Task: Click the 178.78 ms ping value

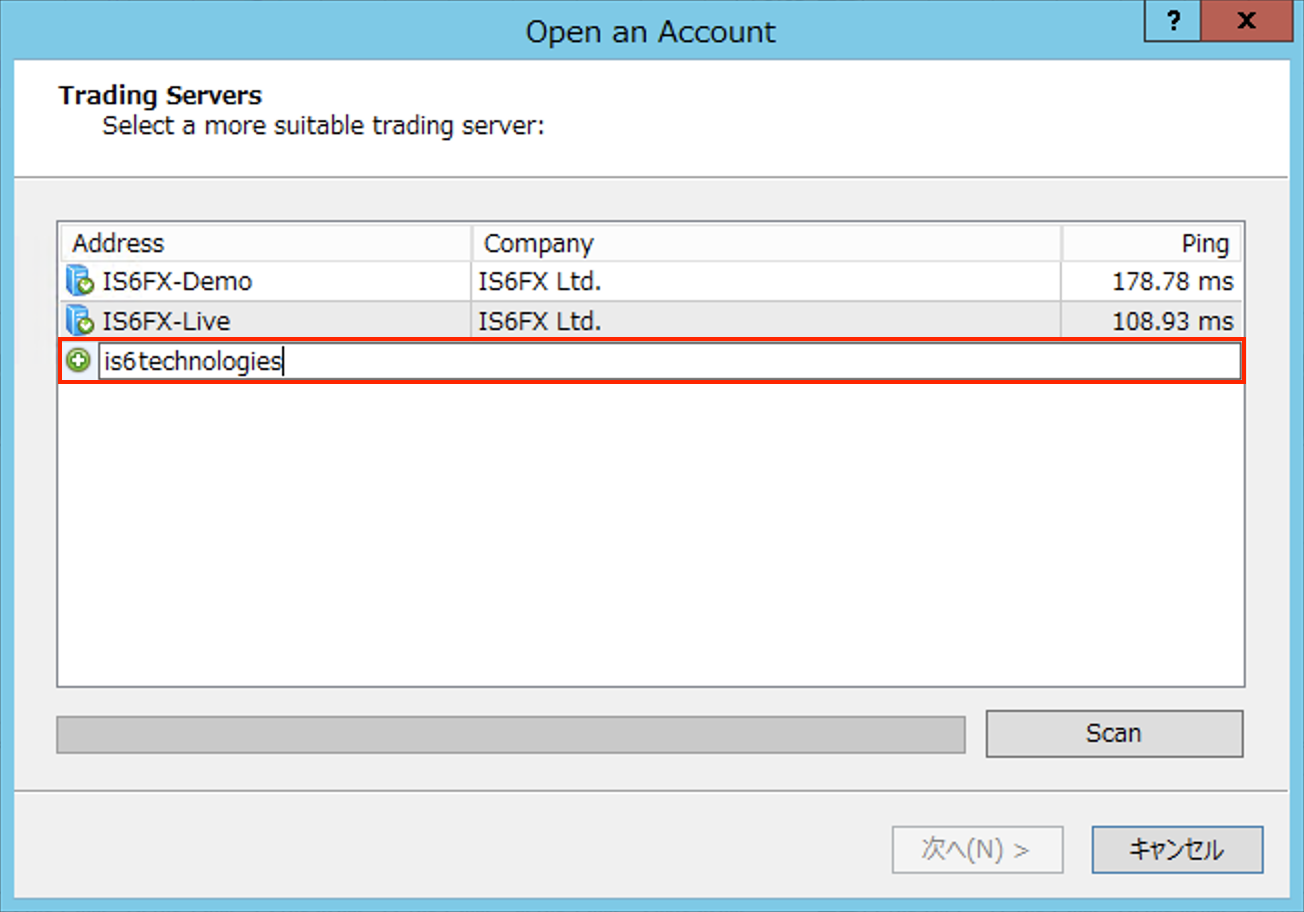Action: pyautogui.click(x=1172, y=282)
